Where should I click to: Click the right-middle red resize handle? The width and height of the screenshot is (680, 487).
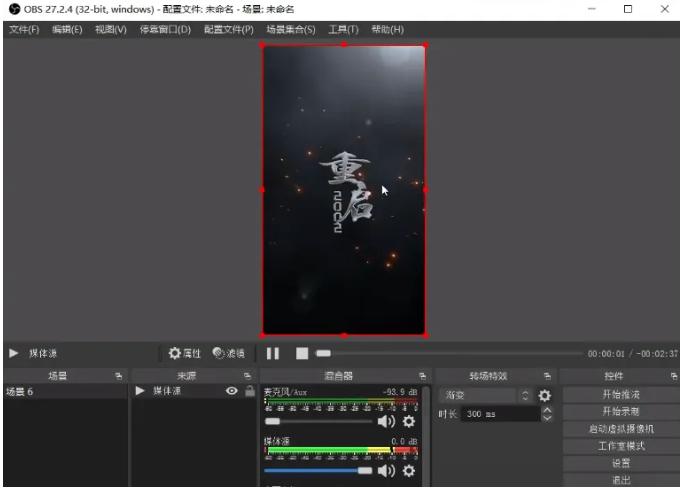point(426,190)
